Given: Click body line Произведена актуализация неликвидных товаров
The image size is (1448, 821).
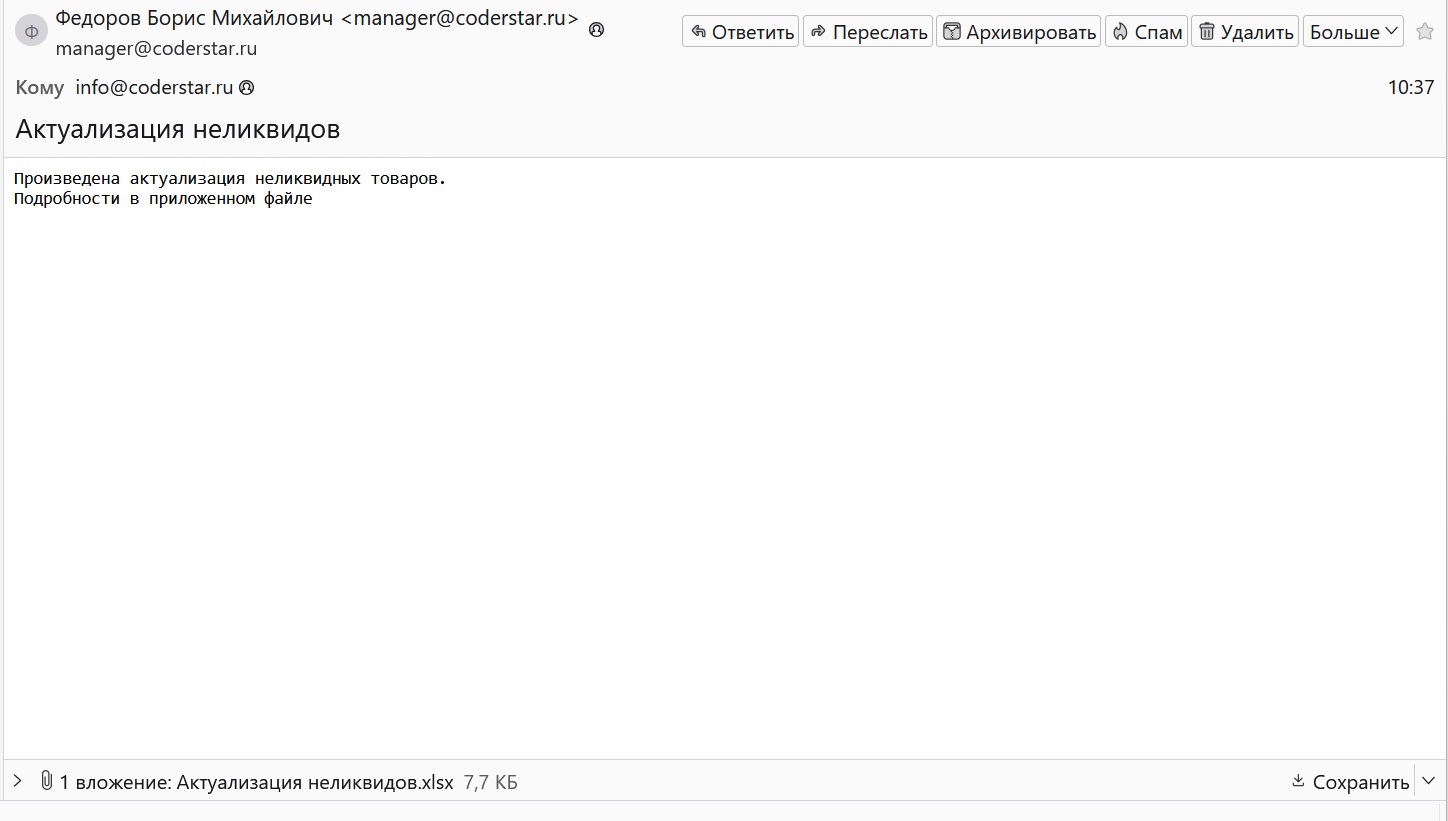Looking at the screenshot, I should tap(230, 179).
